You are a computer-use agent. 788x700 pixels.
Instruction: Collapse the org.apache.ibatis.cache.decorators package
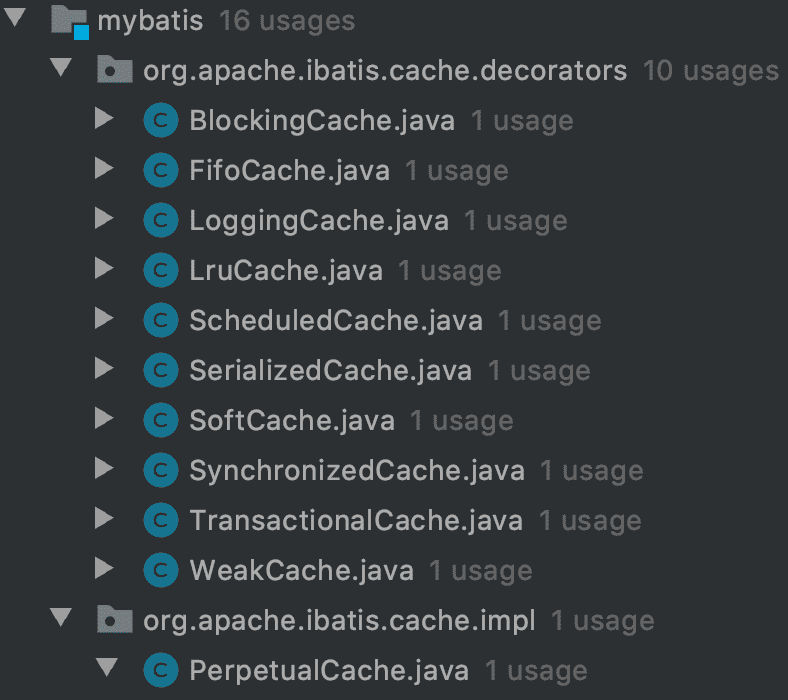point(61,67)
